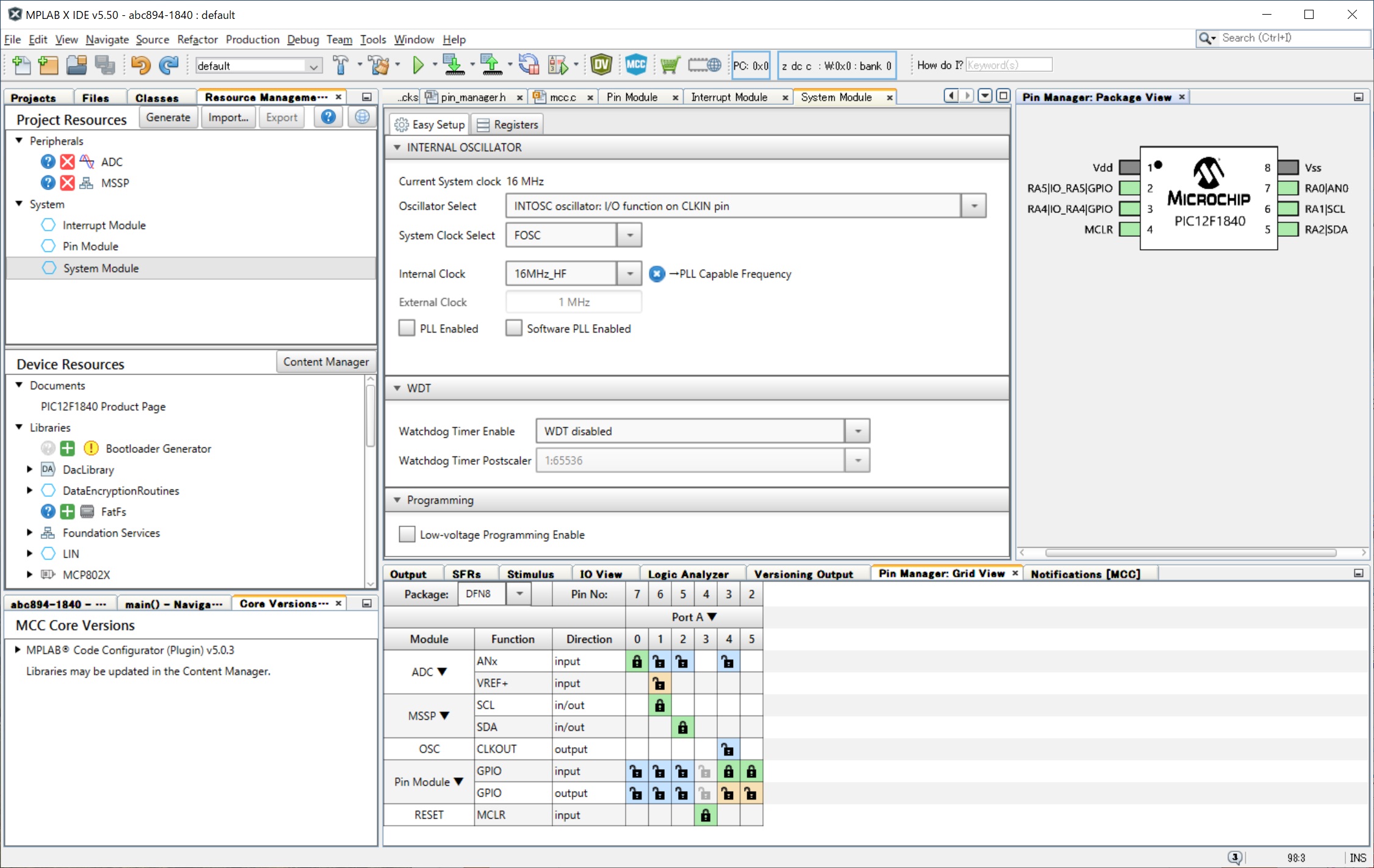1374x868 pixels.
Task: Toggle Low-voltage Programming Enable checkbox
Action: 407,534
